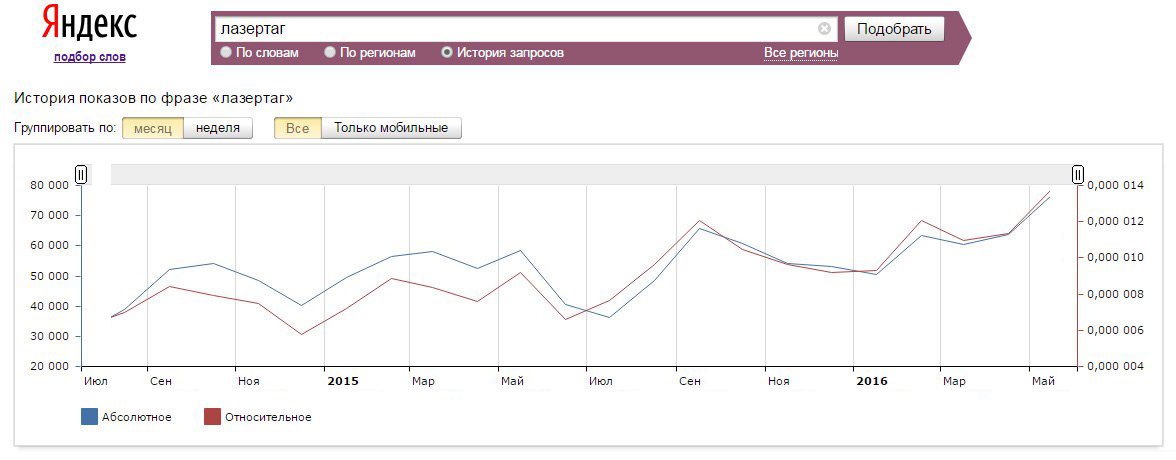Select the 'История запросов' radio button
Image resolution: width=1176 pixels, height=460 pixels.
pos(447,53)
